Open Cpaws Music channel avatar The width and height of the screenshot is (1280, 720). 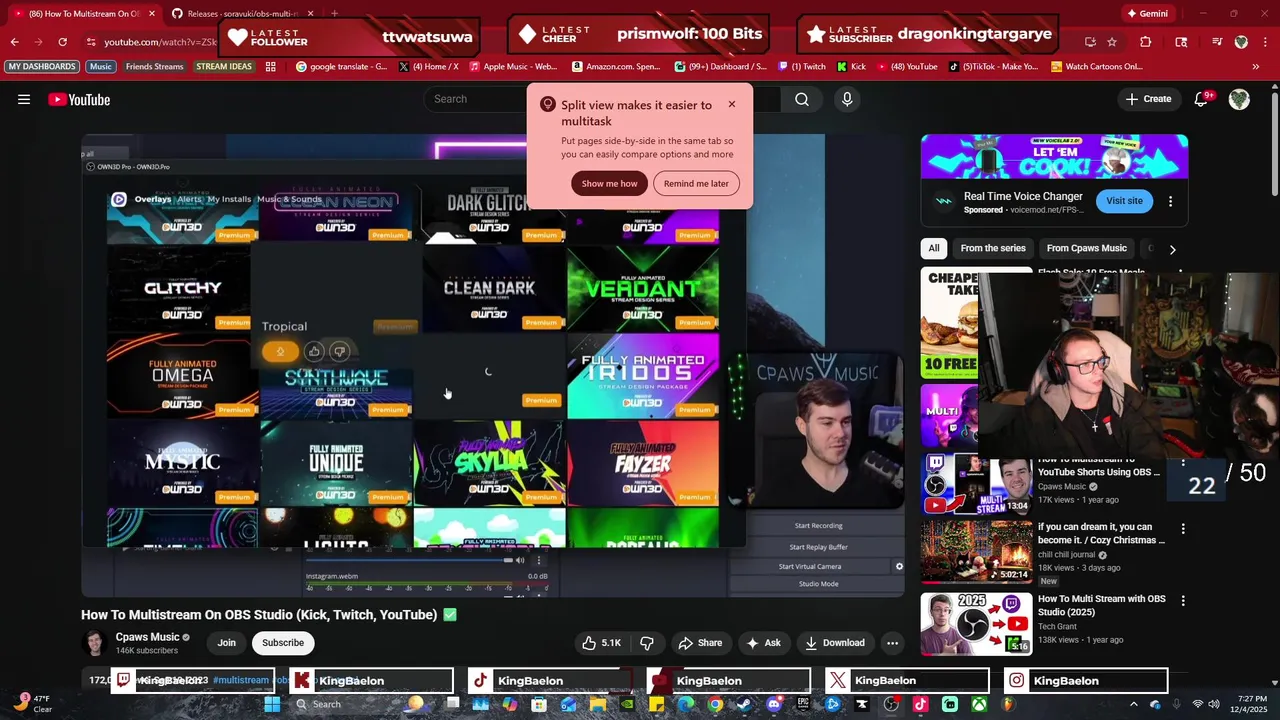pos(95,643)
